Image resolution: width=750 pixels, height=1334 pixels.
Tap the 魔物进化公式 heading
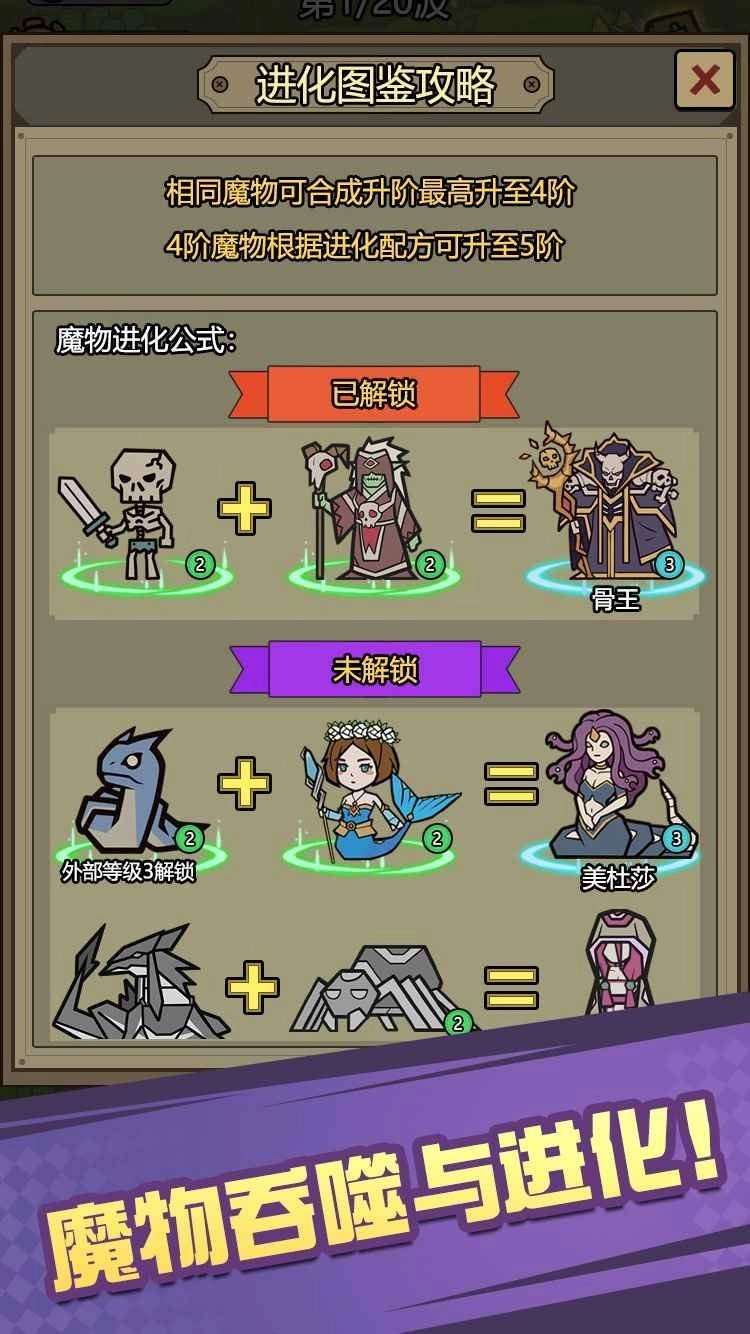pos(146,341)
